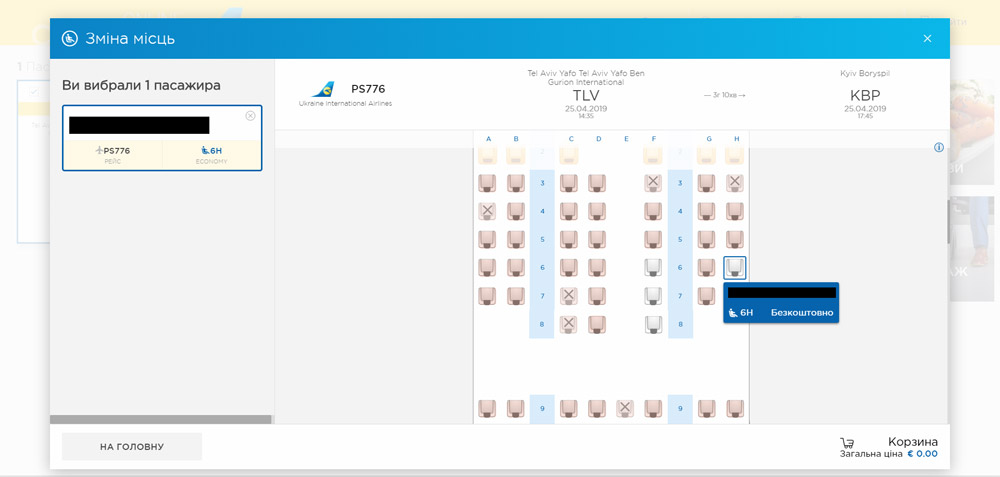This screenshot has height=477, width=1000.
Task: Select seat 6D in row six
Action: pyautogui.click(x=597, y=267)
